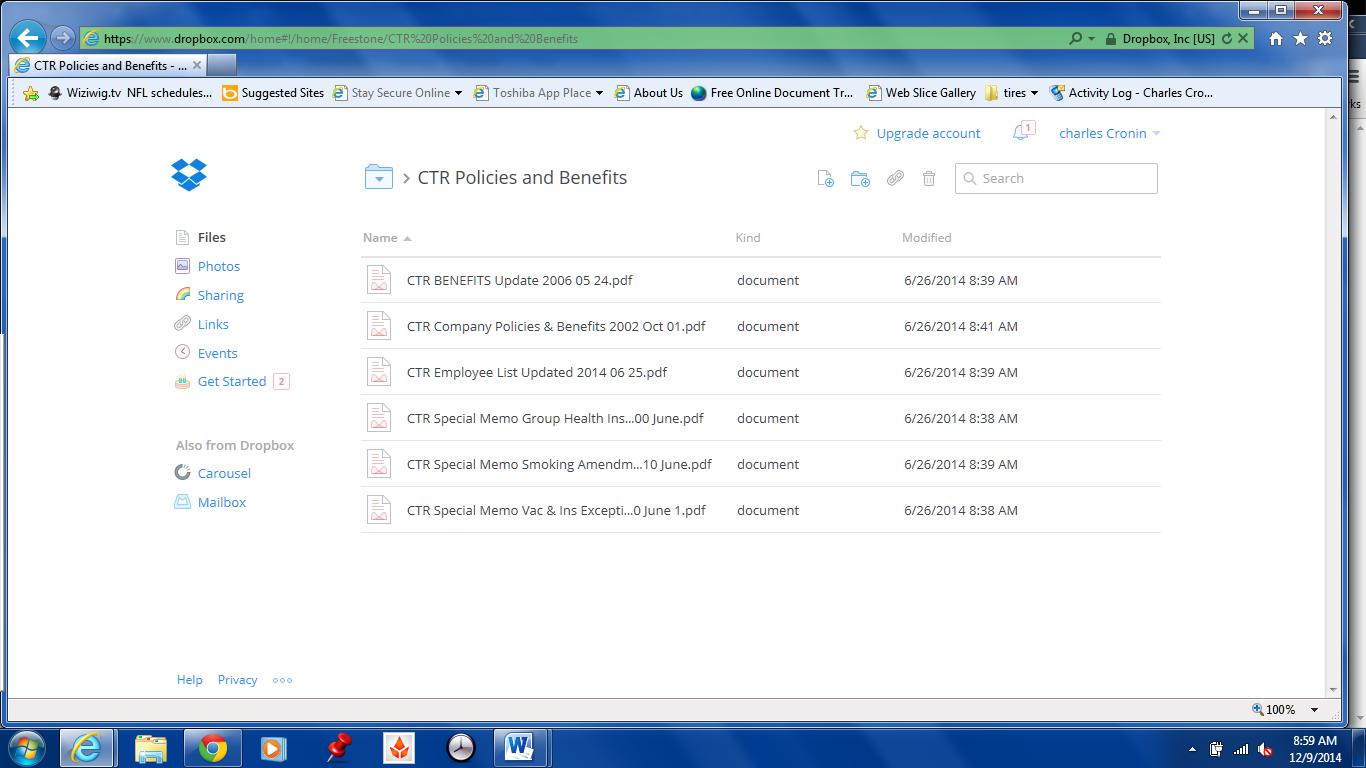Click inside the Search box
Viewport: 1366px width, 768px height.
click(1056, 178)
